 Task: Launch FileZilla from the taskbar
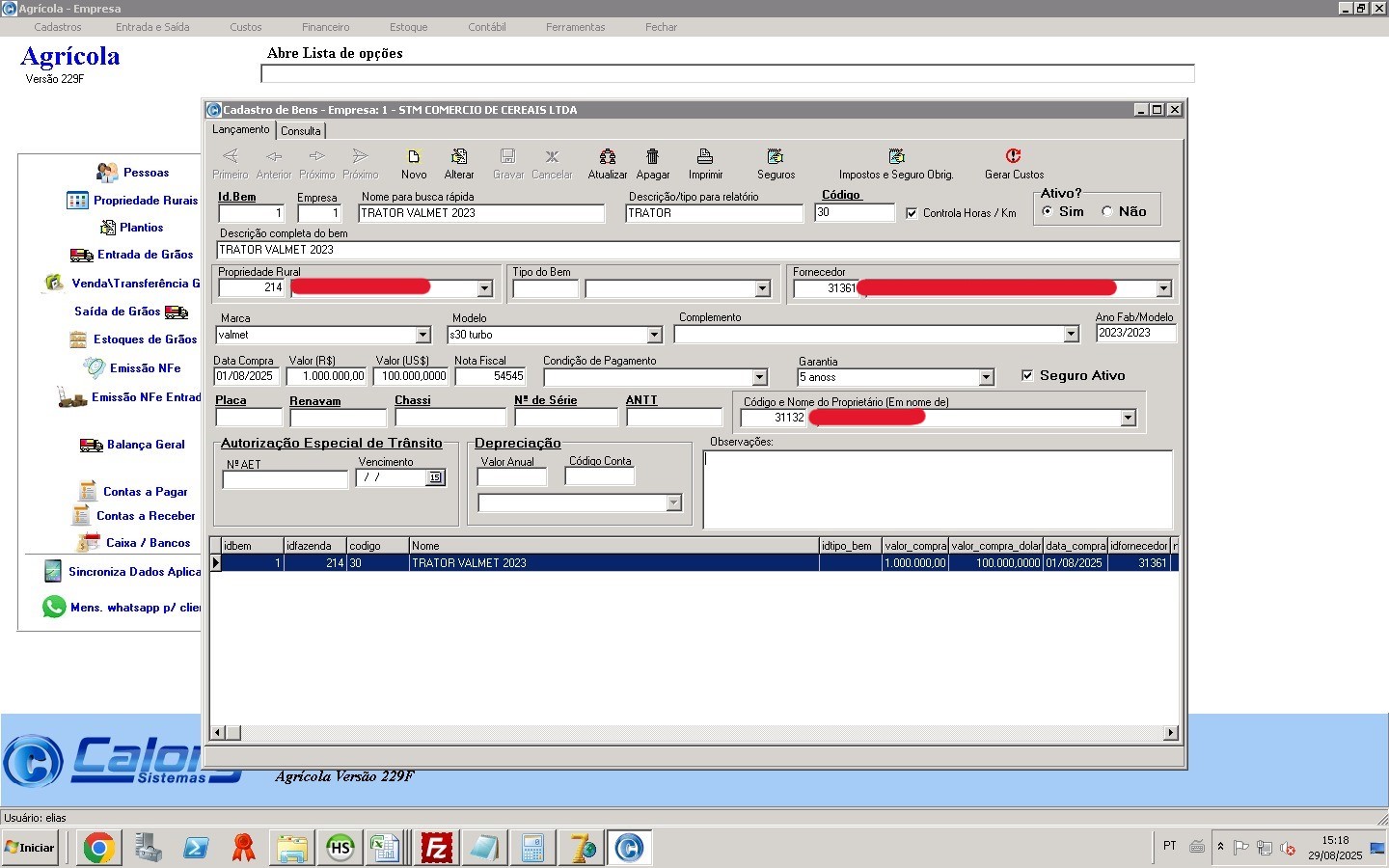point(437,848)
